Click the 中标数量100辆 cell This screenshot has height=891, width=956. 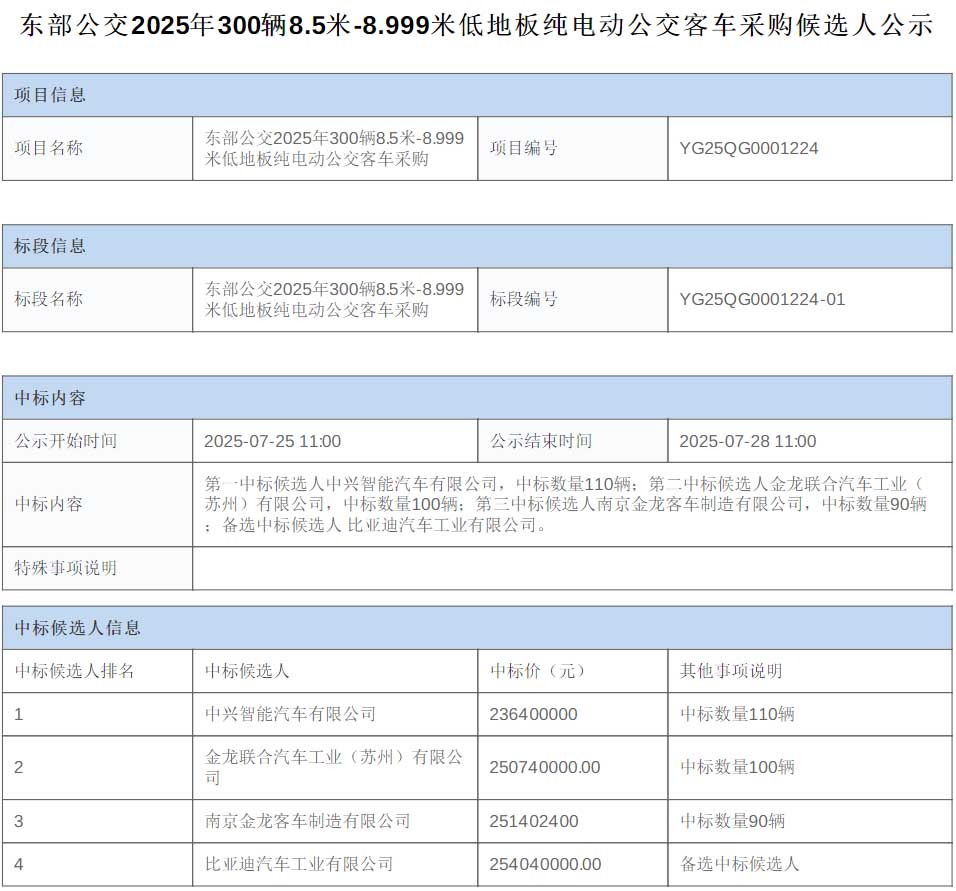(x=810, y=768)
